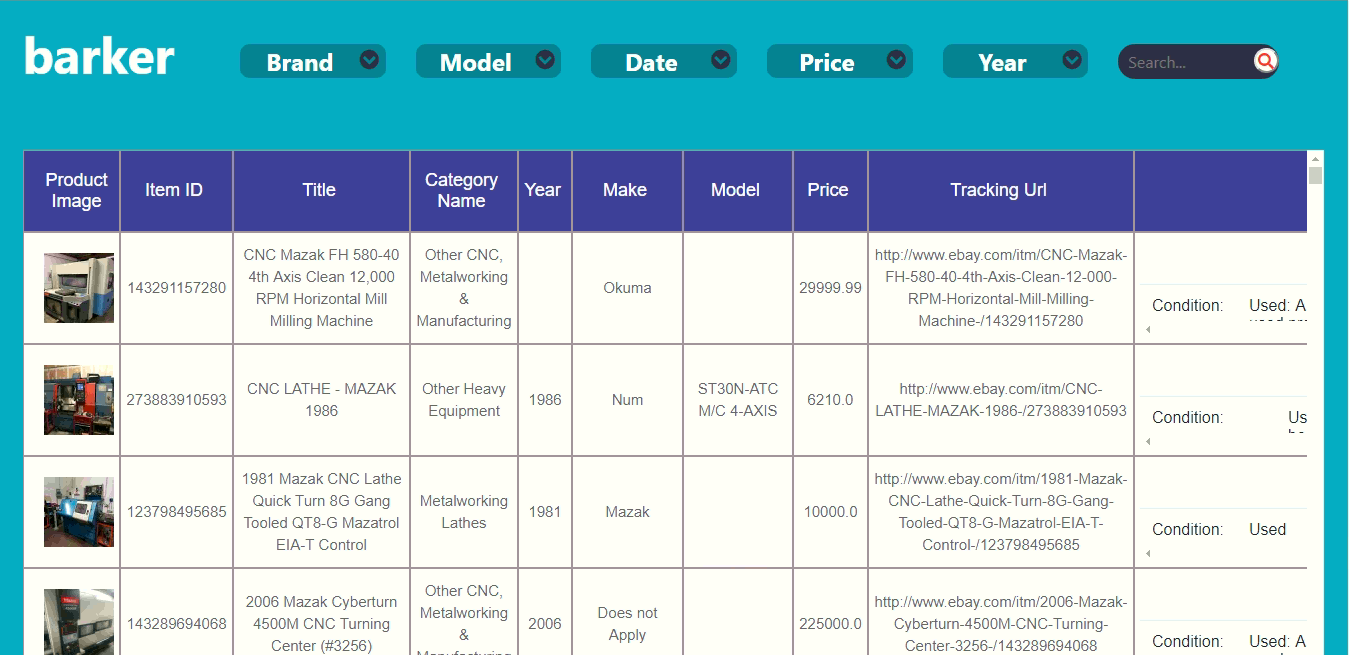Open the CNC-LATHE-MAZAK-1986 eBay tracking URL
Image resolution: width=1349 pixels, height=655 pixels.
1000,400
